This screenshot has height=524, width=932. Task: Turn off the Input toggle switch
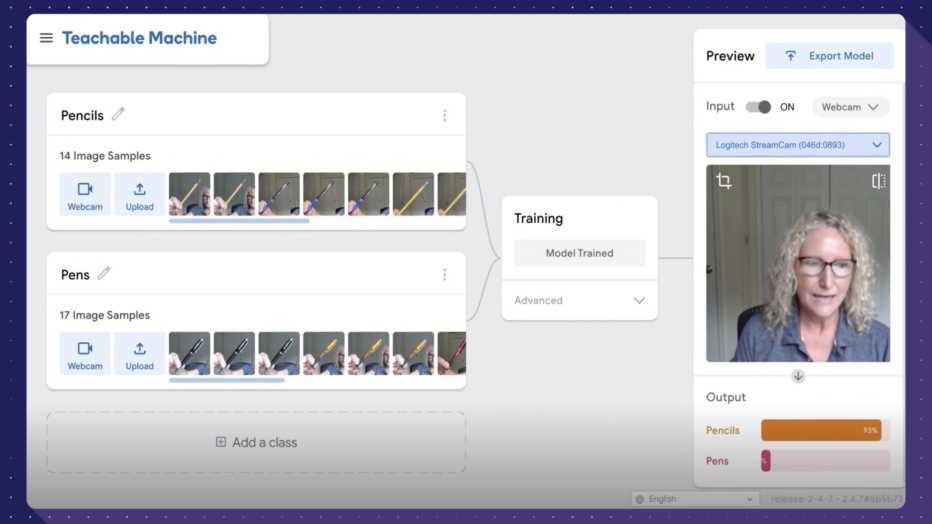[758, 107]
